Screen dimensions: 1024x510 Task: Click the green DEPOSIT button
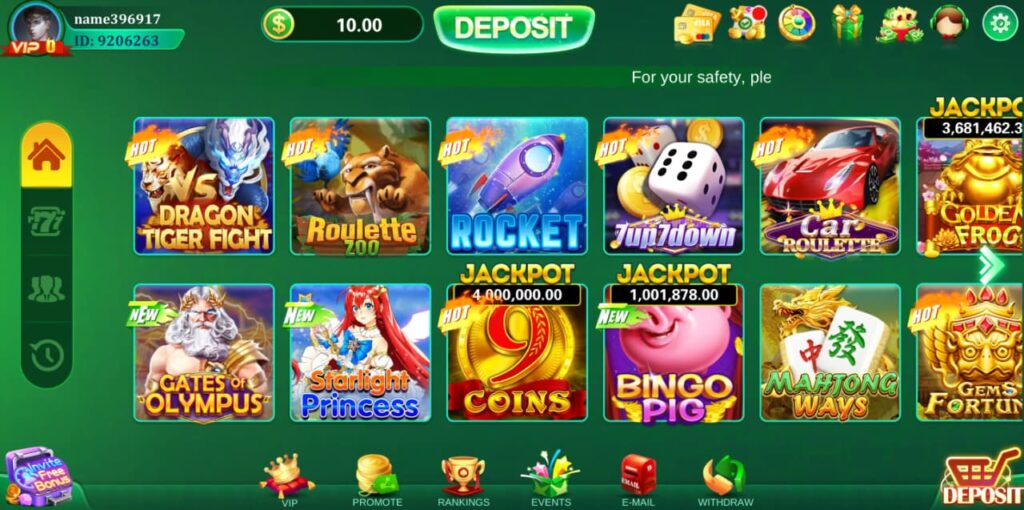click(514, 27)
